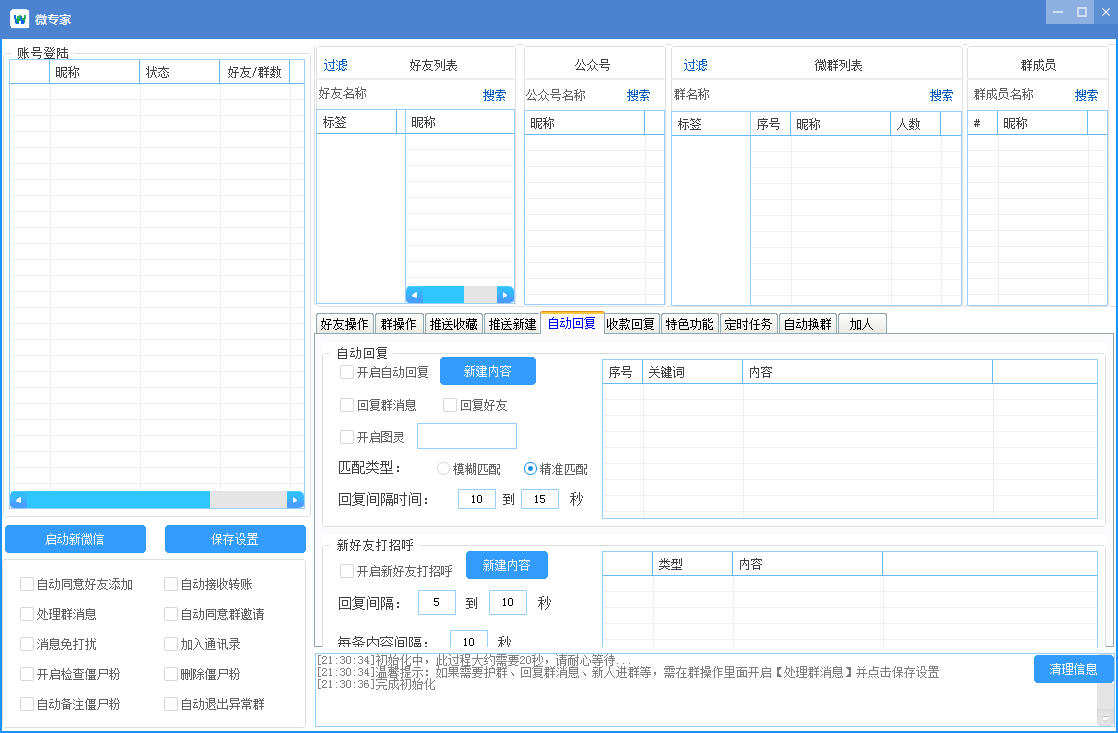Enable 开启图灵 checkbox
The image size is (1118, 733).
pos(347,437)
